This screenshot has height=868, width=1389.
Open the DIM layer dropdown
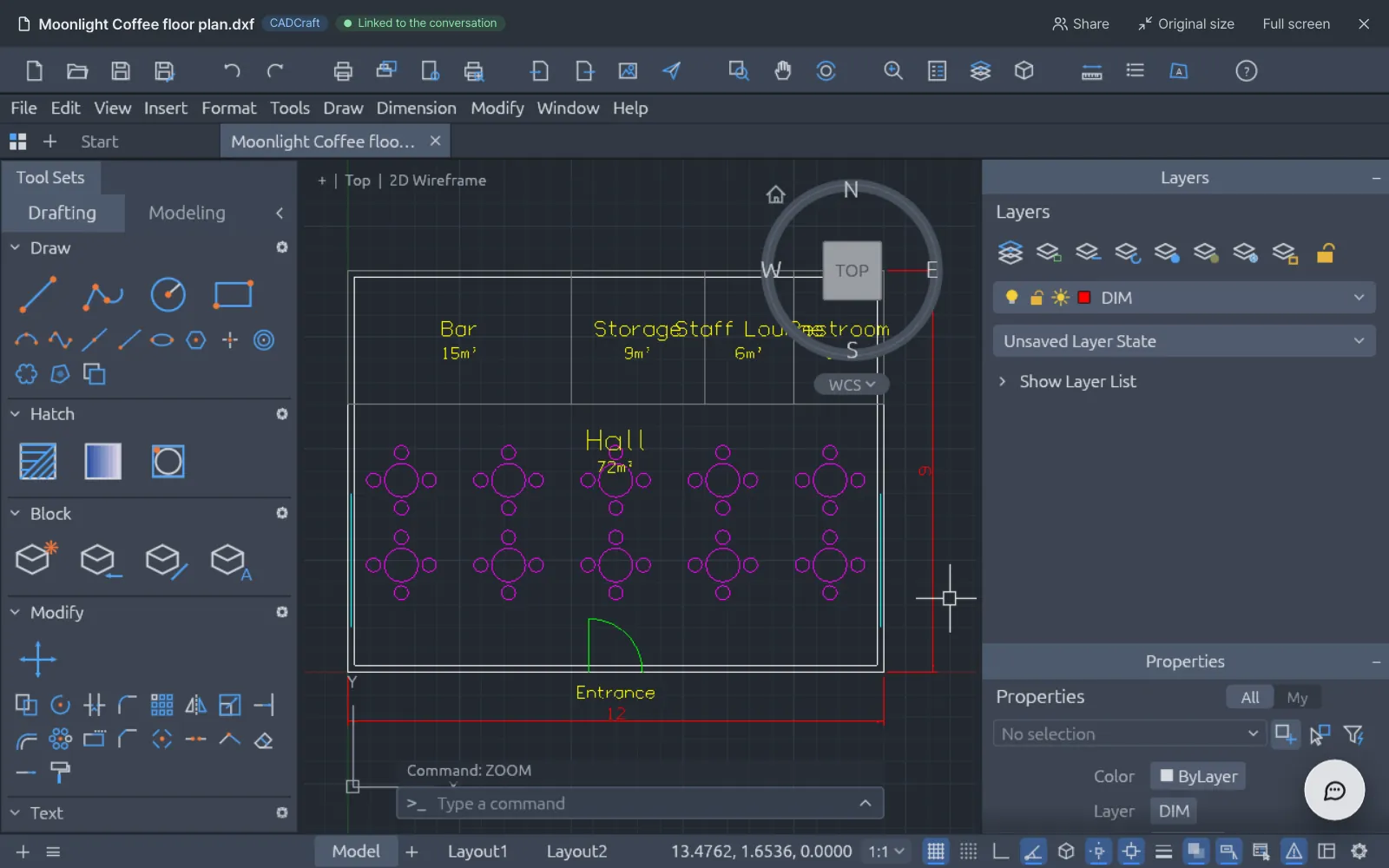pyautogui.click(x=1184, y=298)
